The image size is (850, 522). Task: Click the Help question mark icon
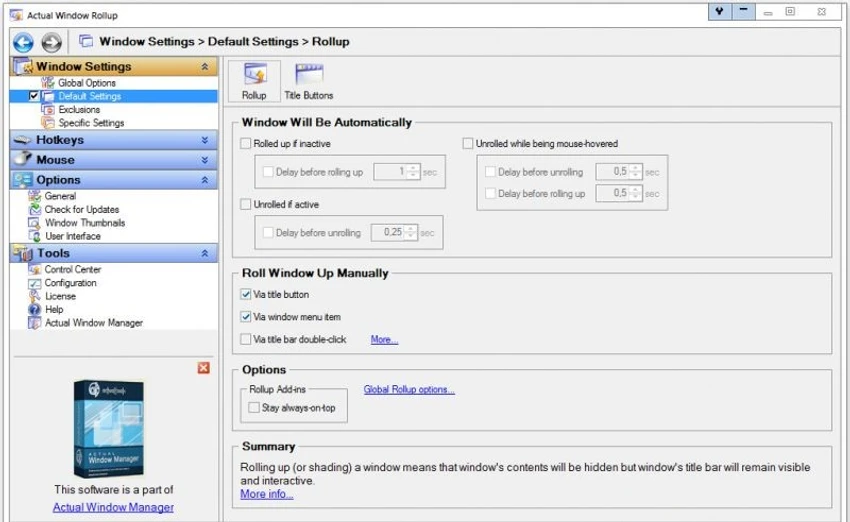(x=35, y=310)
